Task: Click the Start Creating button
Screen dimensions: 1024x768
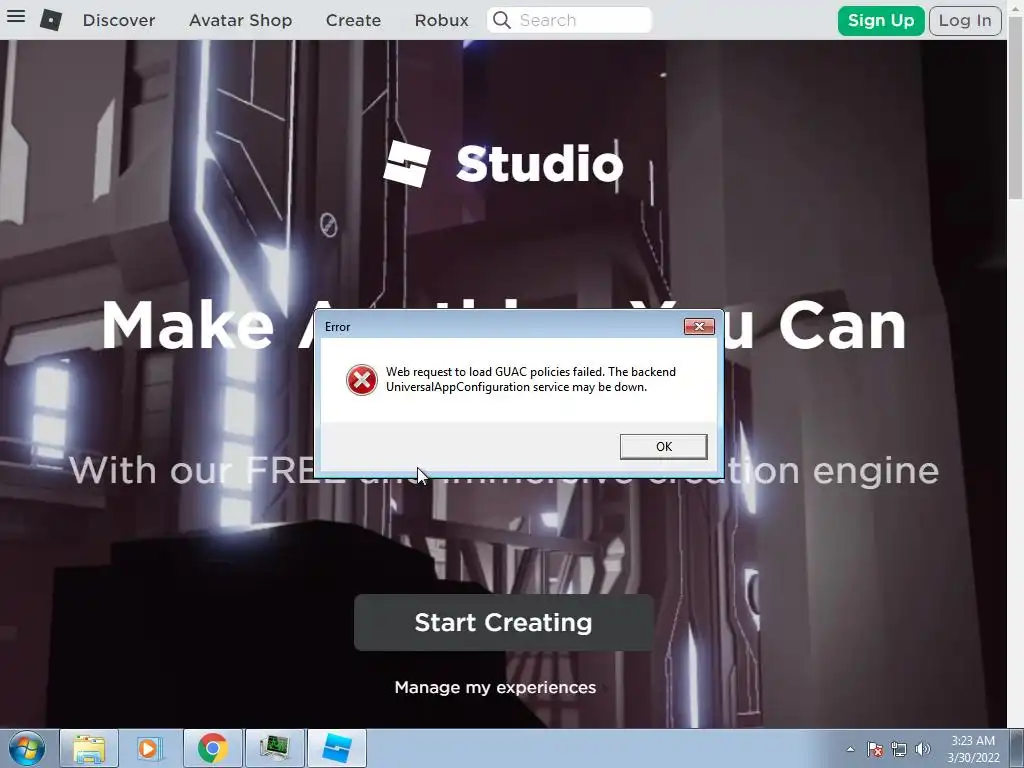Action: 504,622
